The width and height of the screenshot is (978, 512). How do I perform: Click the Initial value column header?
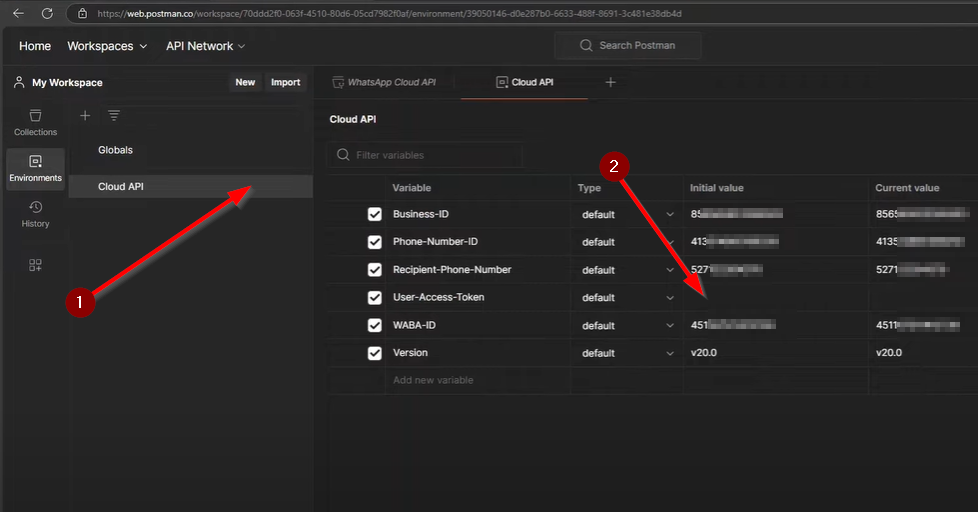pyautogui.click(x=717, y=188)
